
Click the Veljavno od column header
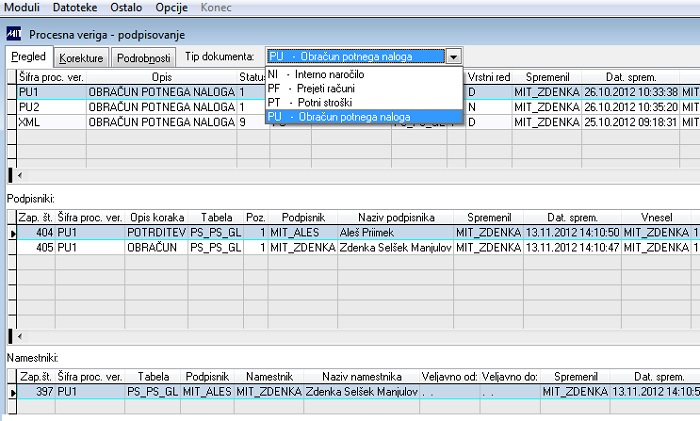(449, 376)
